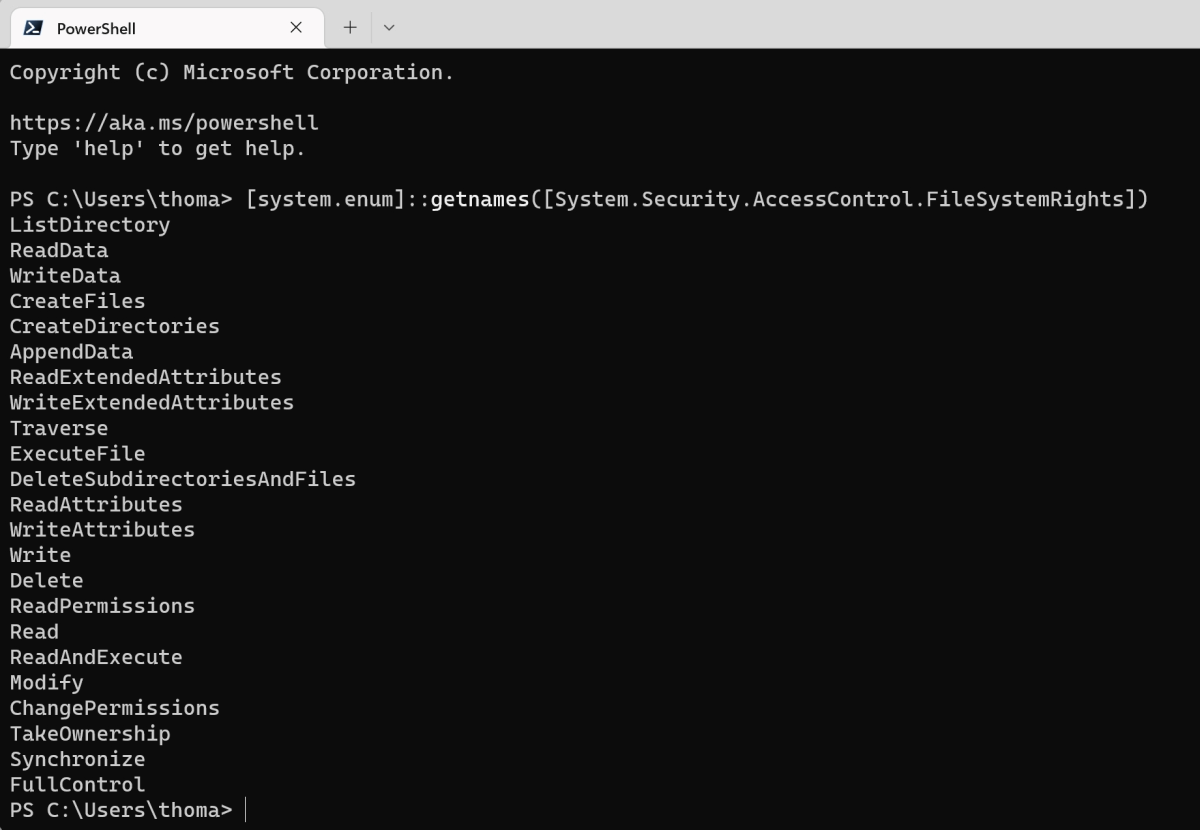Click on FullControl output line
1200x830 pixels.
pos(77,785)
